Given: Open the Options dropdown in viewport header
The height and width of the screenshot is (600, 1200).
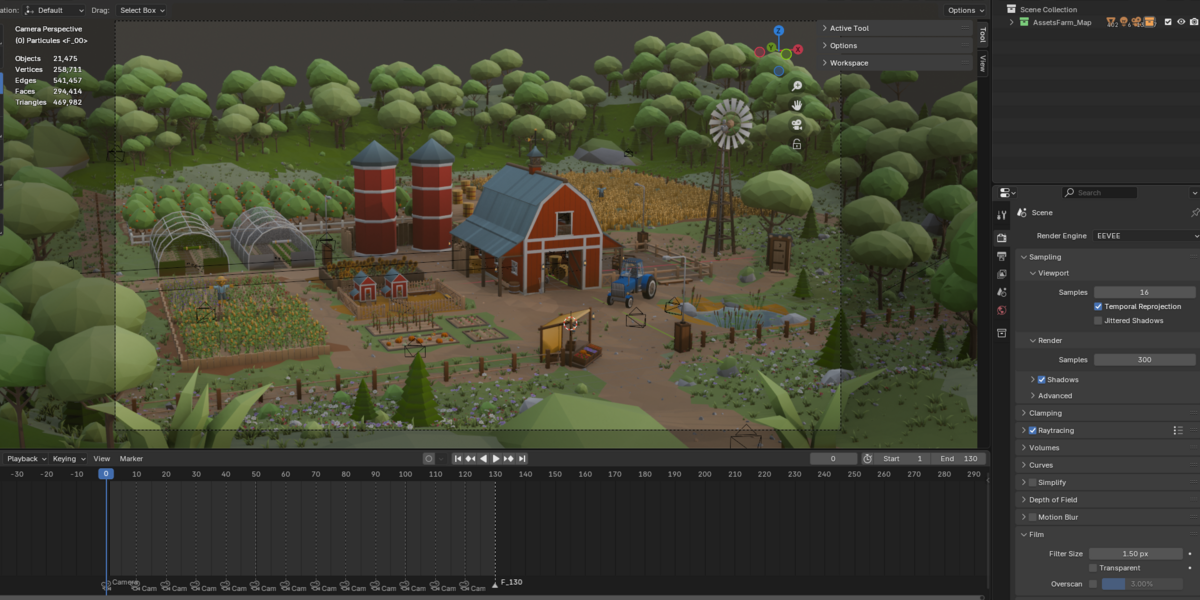Looking at the screenshot, I should coord(965,10).
